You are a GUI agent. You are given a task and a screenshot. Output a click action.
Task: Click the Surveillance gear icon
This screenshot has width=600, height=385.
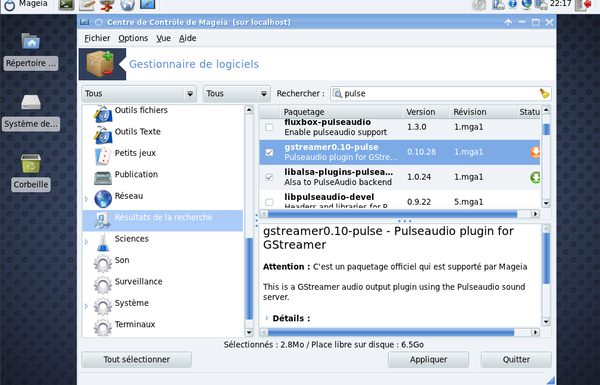point(103,285)
